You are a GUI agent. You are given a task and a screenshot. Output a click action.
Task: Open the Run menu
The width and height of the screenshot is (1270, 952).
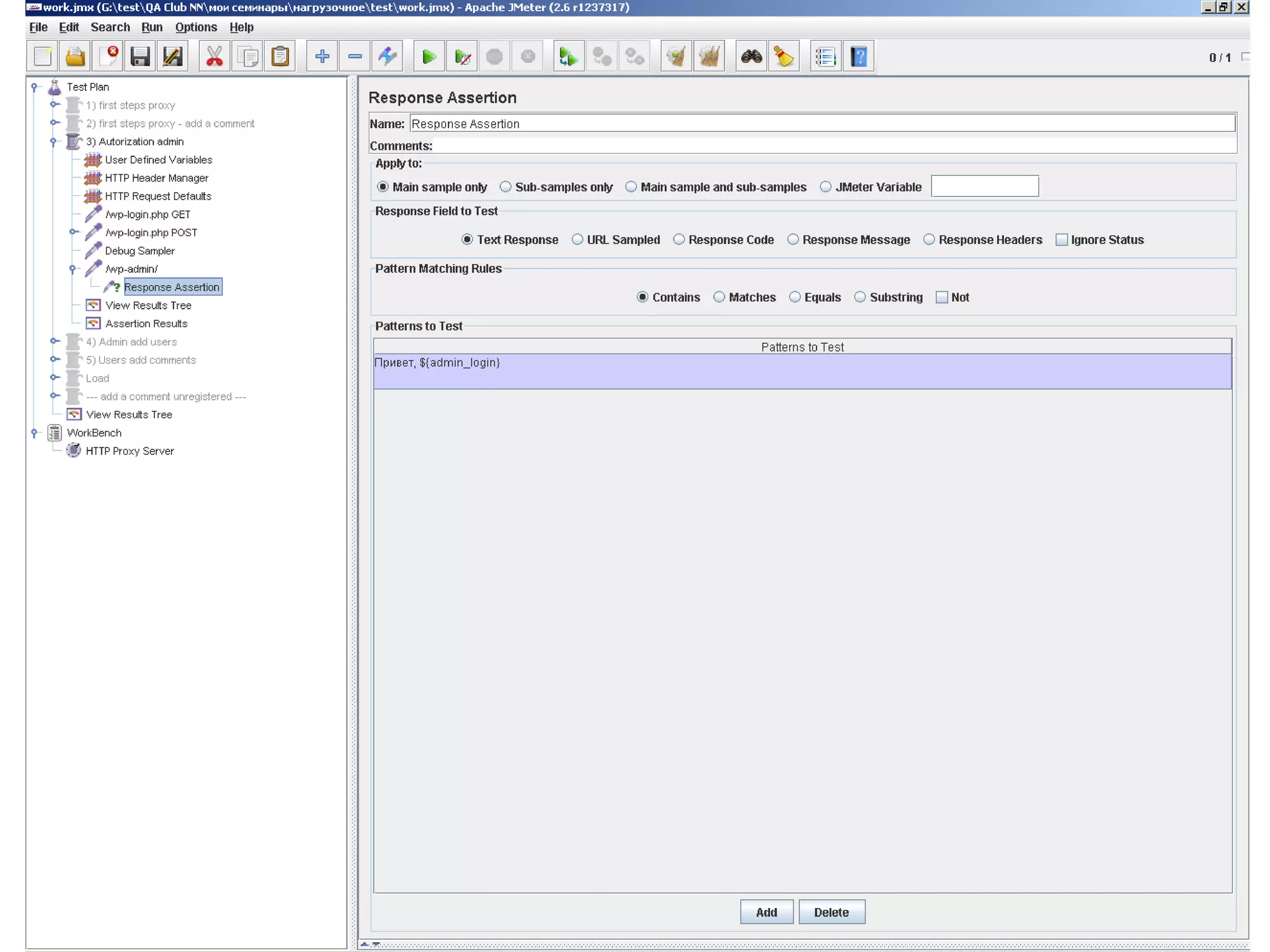click(151, 27)
